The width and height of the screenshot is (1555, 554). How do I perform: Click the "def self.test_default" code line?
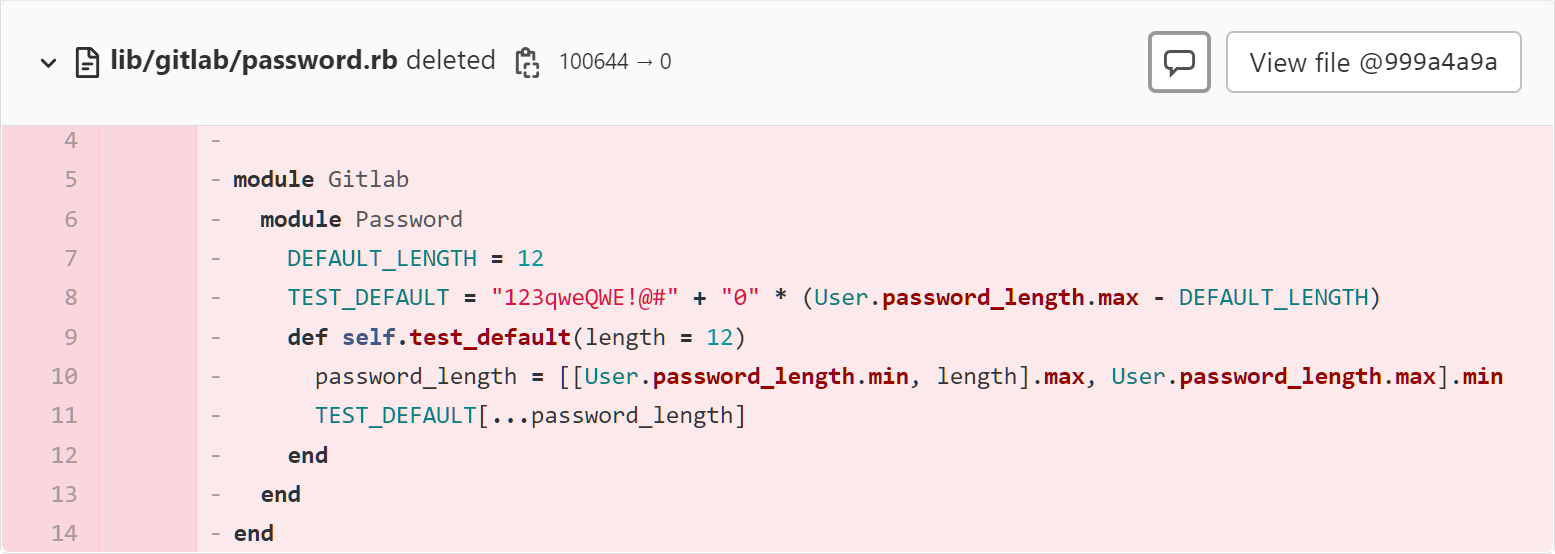click(516, 337)
